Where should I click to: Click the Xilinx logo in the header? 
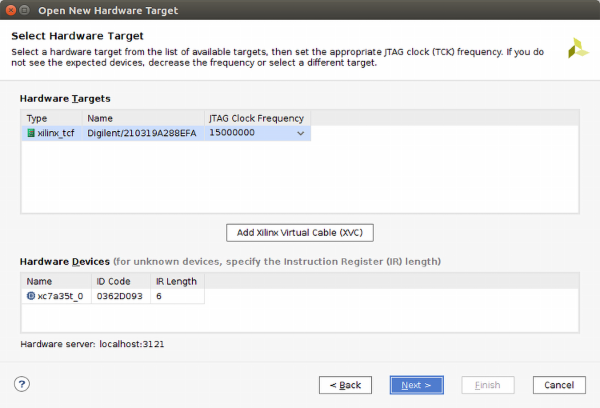click(578, 49)
